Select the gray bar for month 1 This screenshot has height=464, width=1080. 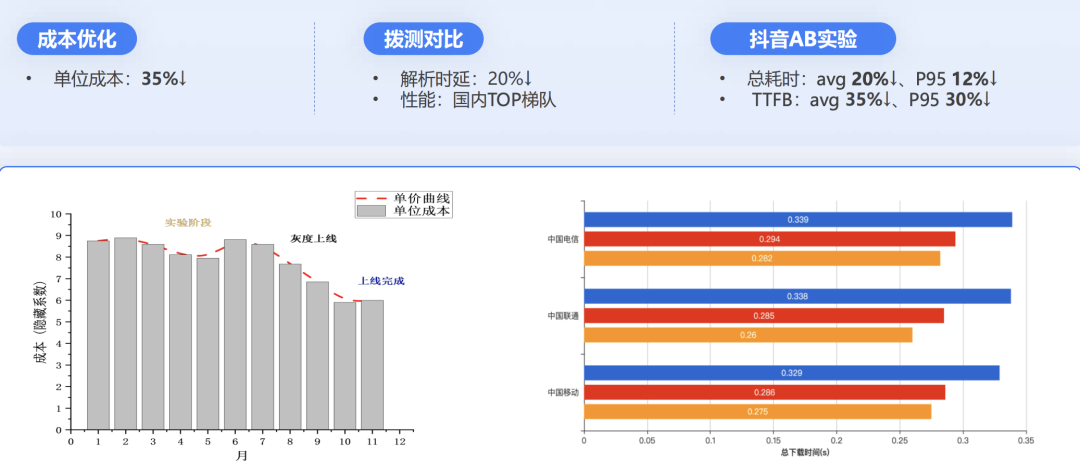tap(98, 335)
